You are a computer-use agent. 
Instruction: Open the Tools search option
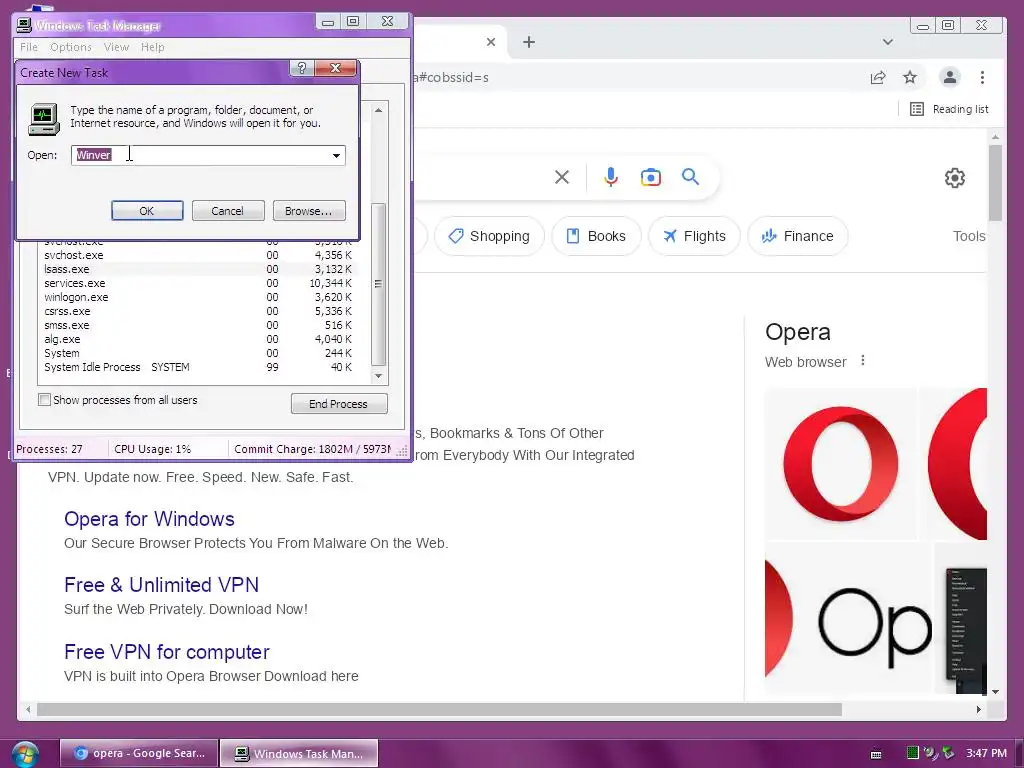[969, 236]
